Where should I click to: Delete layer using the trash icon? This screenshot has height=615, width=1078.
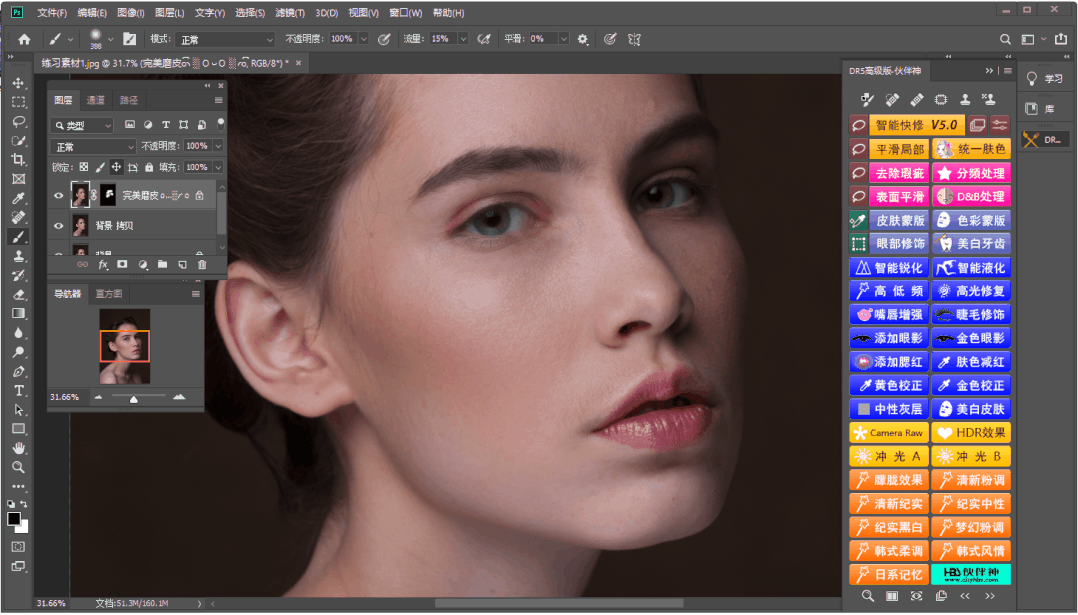(202, 264)
